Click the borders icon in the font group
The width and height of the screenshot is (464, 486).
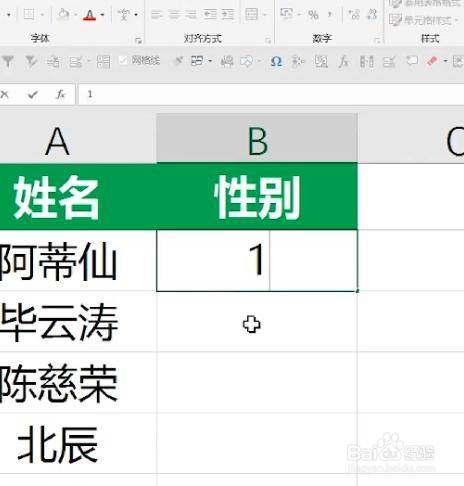tap(29, 15)
